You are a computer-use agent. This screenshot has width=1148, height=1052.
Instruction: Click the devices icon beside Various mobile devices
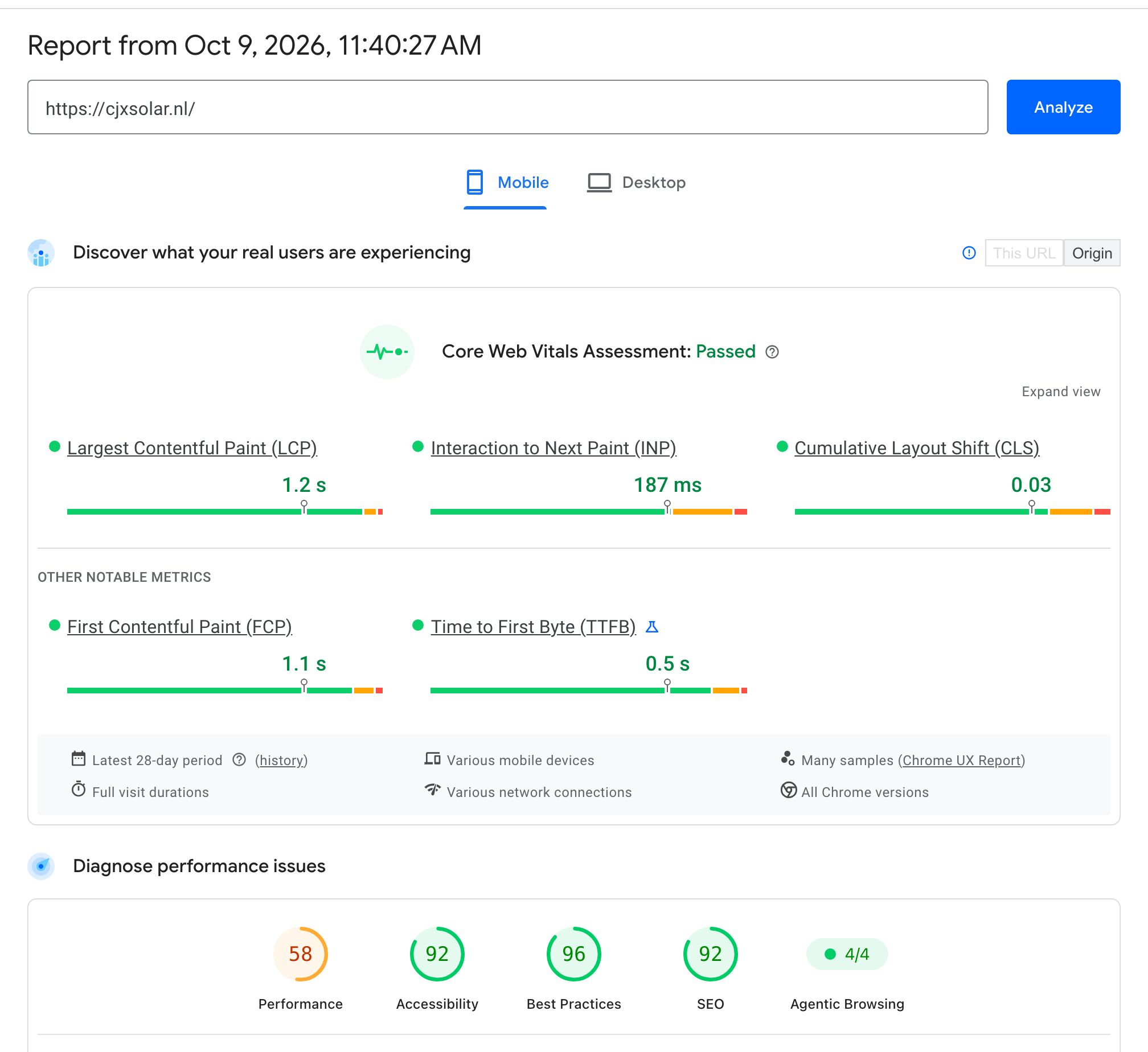click(432, 759)
